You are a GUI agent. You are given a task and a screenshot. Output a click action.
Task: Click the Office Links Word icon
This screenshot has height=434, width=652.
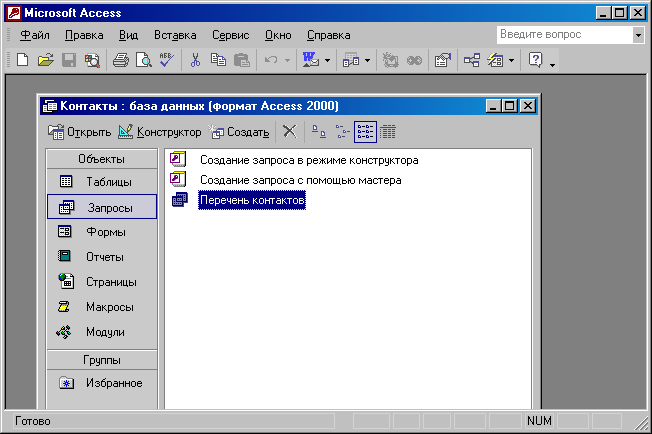point(311,60)
